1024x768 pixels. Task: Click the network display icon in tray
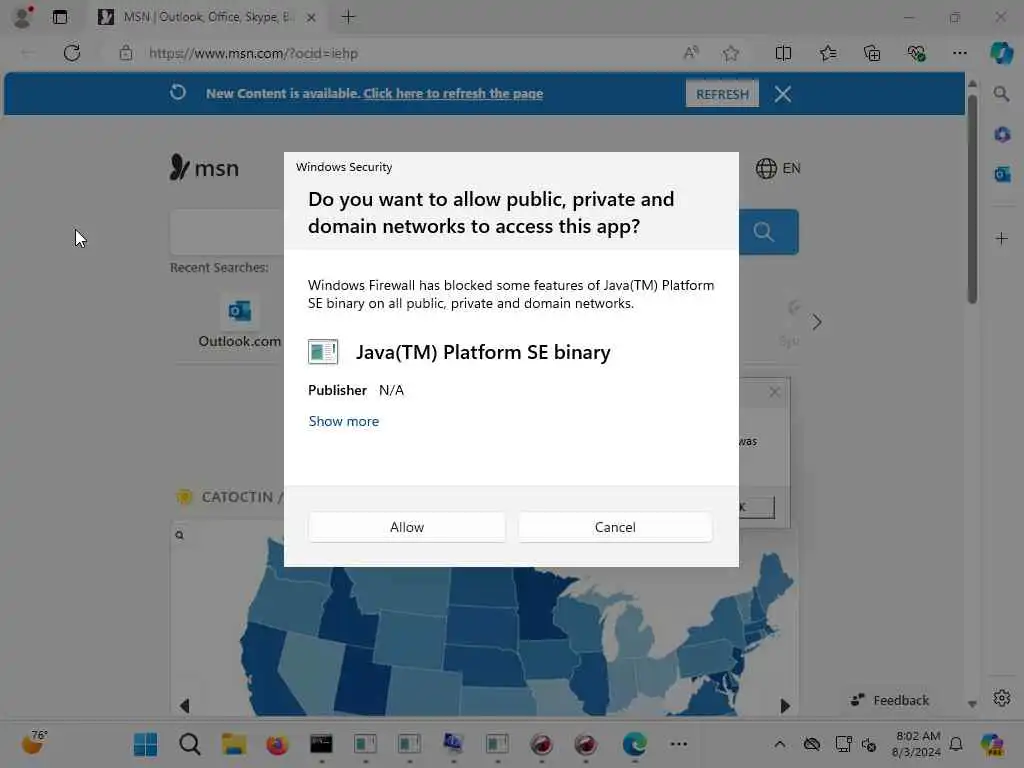pyautogui.click(x=843, y=744)
